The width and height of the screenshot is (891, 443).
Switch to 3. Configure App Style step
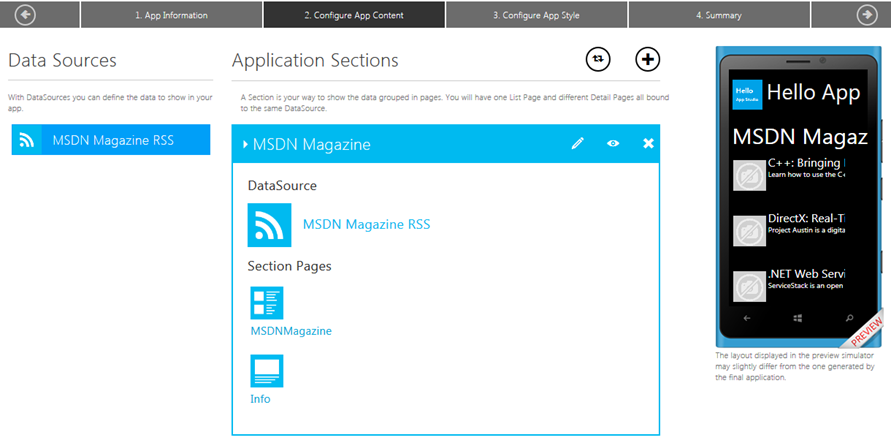536,15
